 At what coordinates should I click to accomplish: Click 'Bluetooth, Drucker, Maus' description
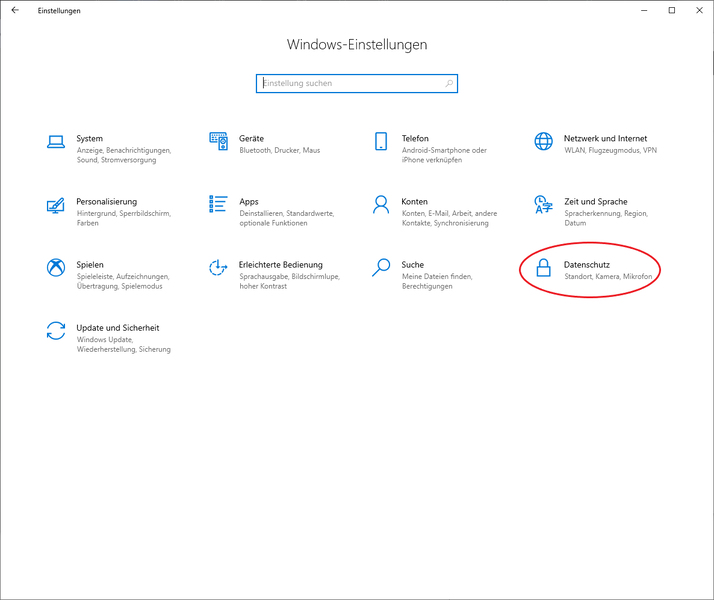280,150
